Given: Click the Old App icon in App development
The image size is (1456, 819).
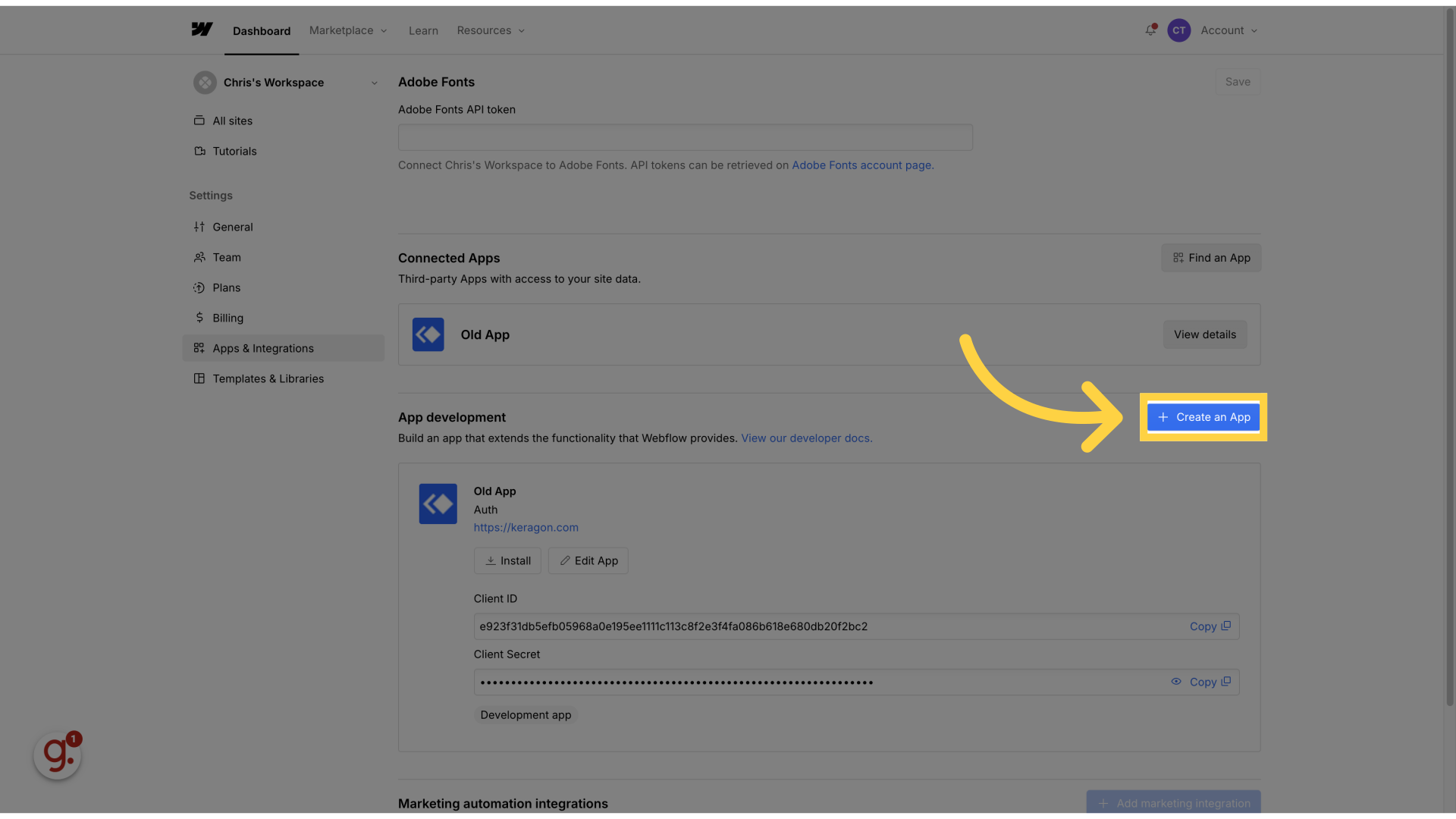Looking at the screenshot, I should [x=438, y=504].
